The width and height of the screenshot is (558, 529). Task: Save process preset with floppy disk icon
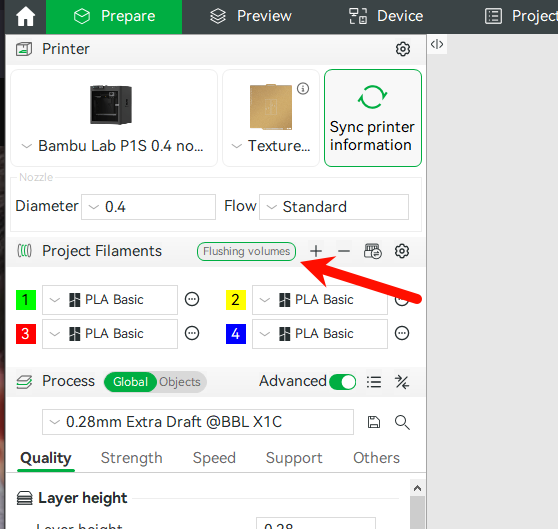[x=374, y=422]
